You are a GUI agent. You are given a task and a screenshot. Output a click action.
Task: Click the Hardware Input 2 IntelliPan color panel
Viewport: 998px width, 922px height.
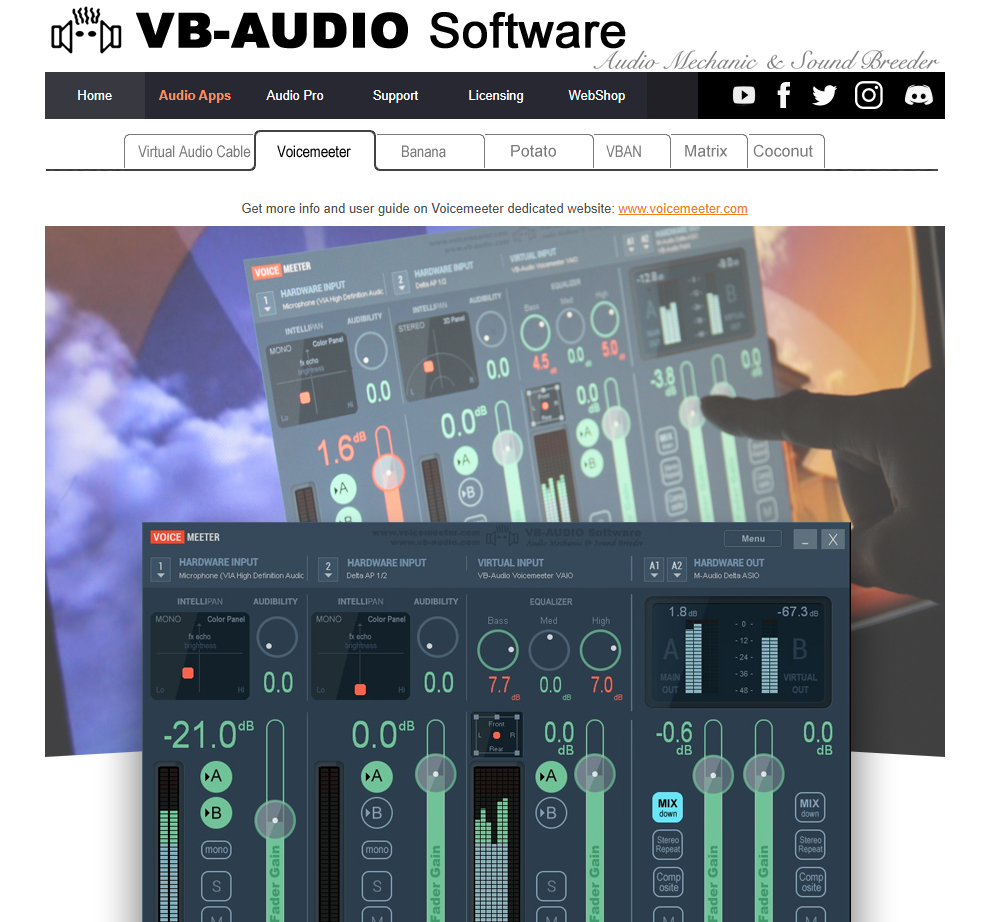click(360, 656)
